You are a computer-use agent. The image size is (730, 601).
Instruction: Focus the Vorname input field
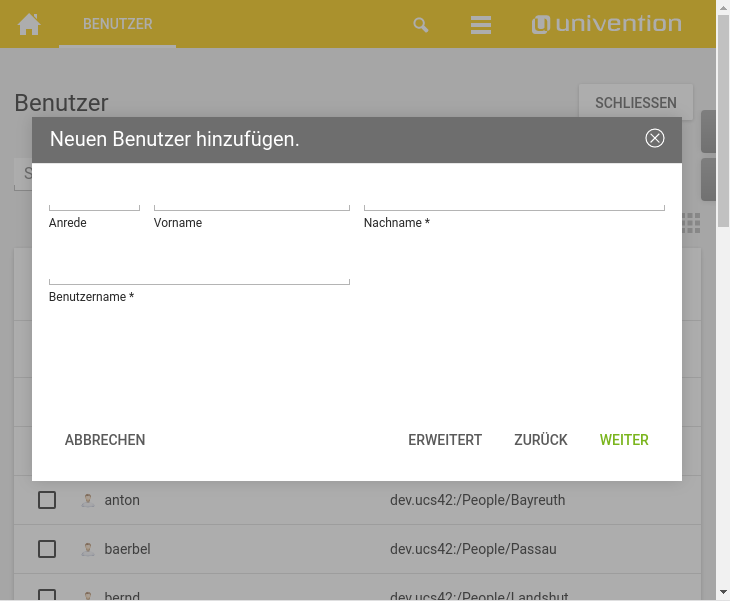click(251, 201)
